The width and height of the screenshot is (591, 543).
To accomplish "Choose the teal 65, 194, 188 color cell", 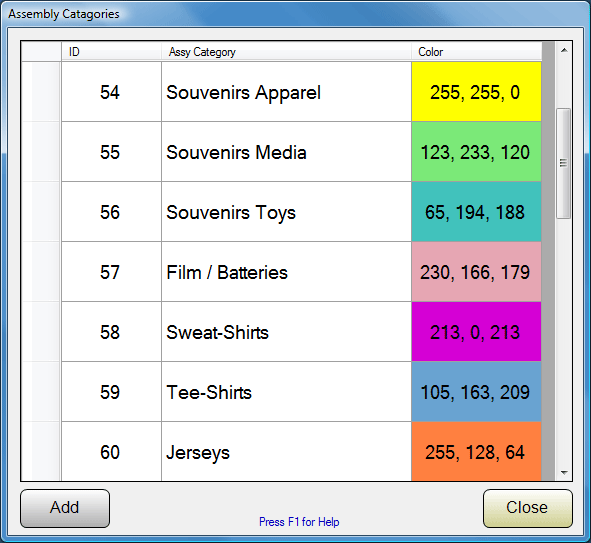I will [x=476, y=211].
